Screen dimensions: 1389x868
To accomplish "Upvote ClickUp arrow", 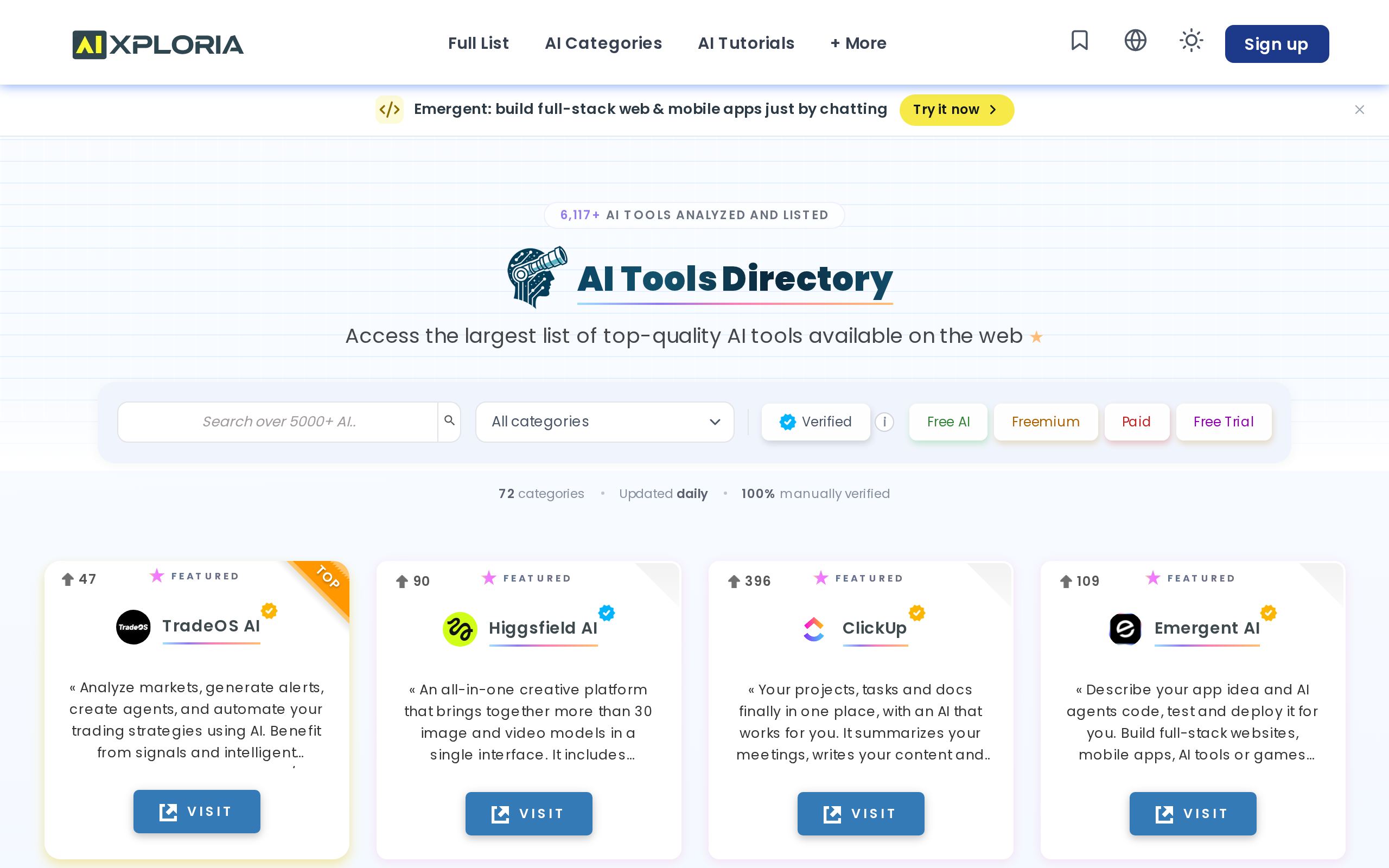I will [x=734, y=582].
